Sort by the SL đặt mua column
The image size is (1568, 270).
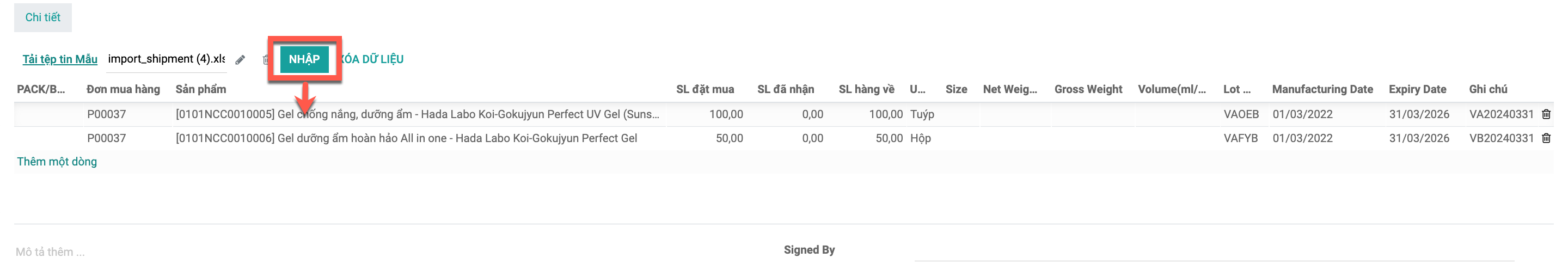705,89
